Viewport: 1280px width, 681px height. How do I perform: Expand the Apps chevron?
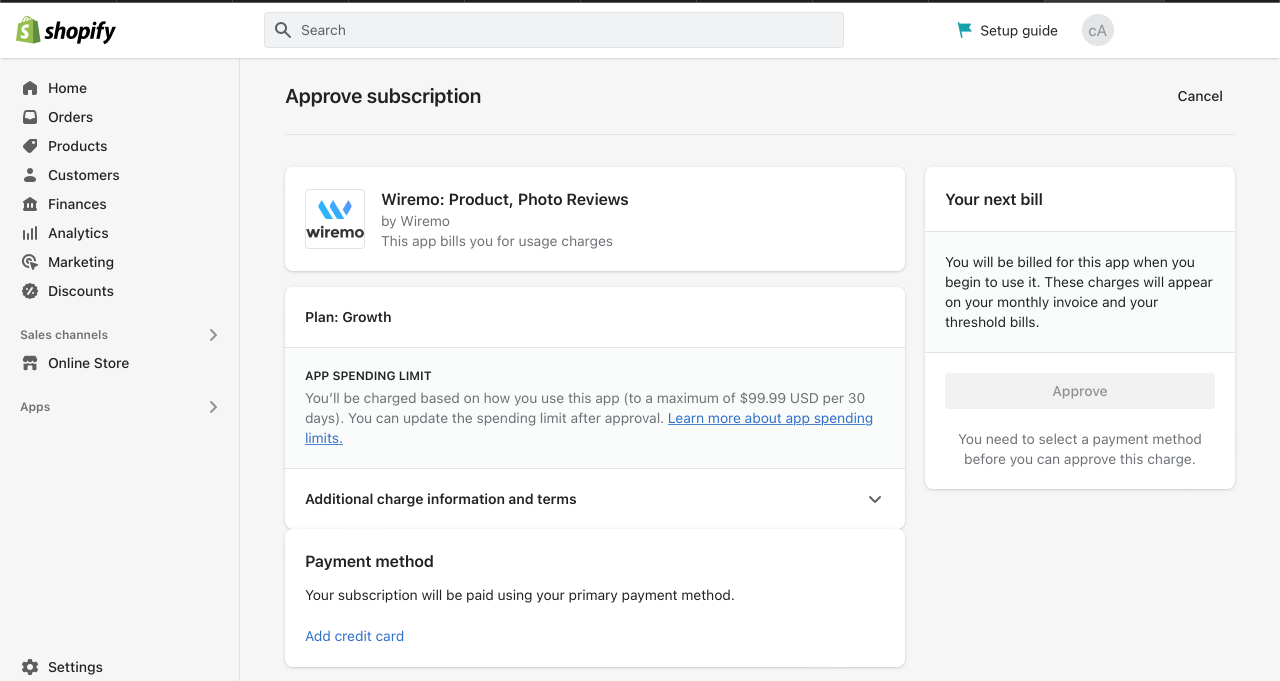tap(213, 407)
